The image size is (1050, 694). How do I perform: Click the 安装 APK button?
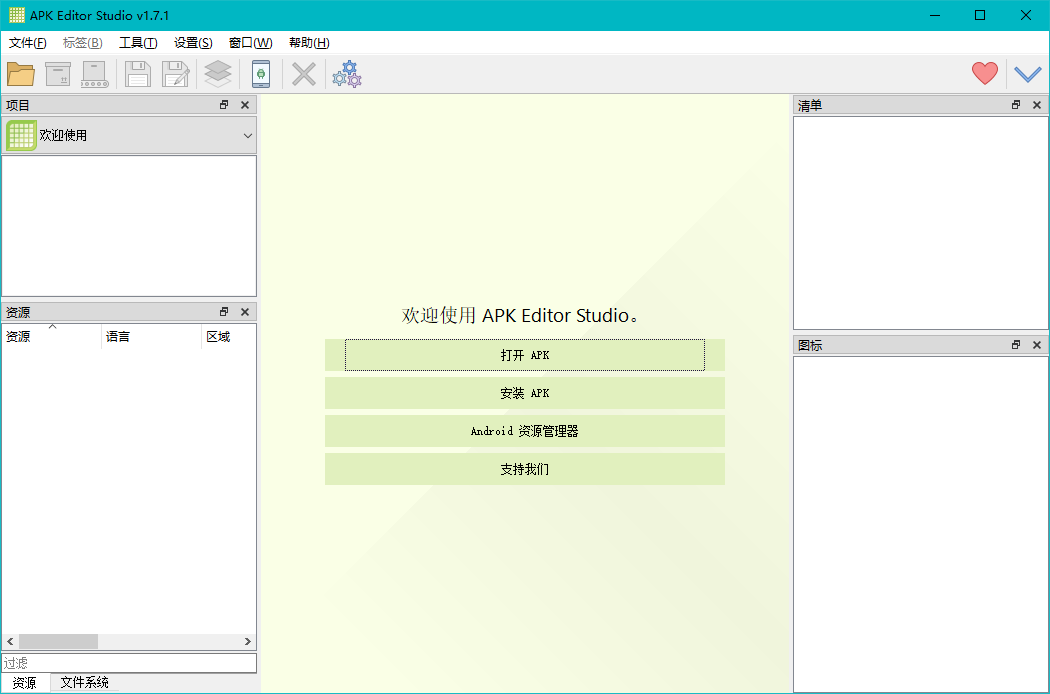click(525, 393)
